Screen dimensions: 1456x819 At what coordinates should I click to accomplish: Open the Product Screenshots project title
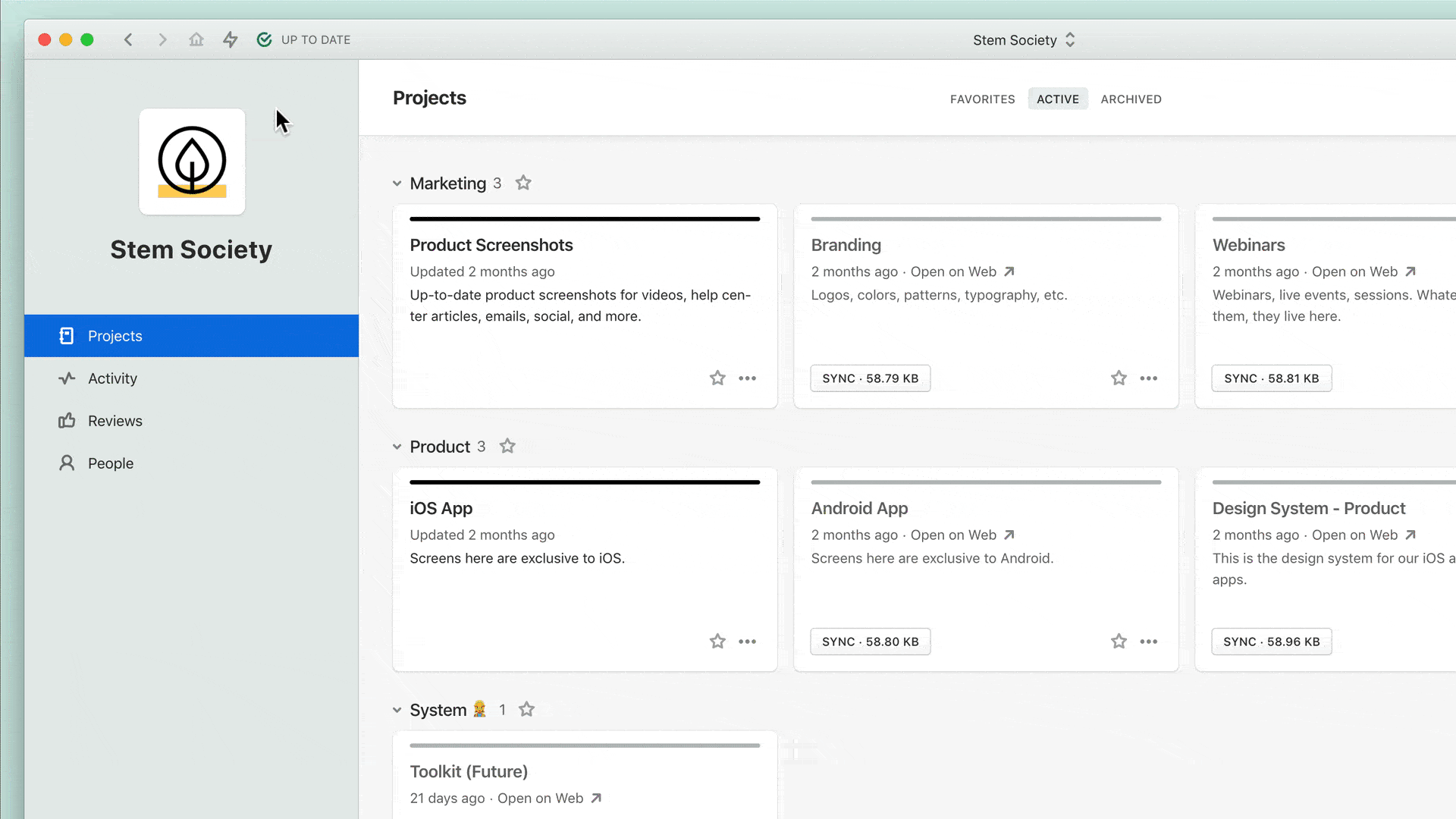[491, 245]
